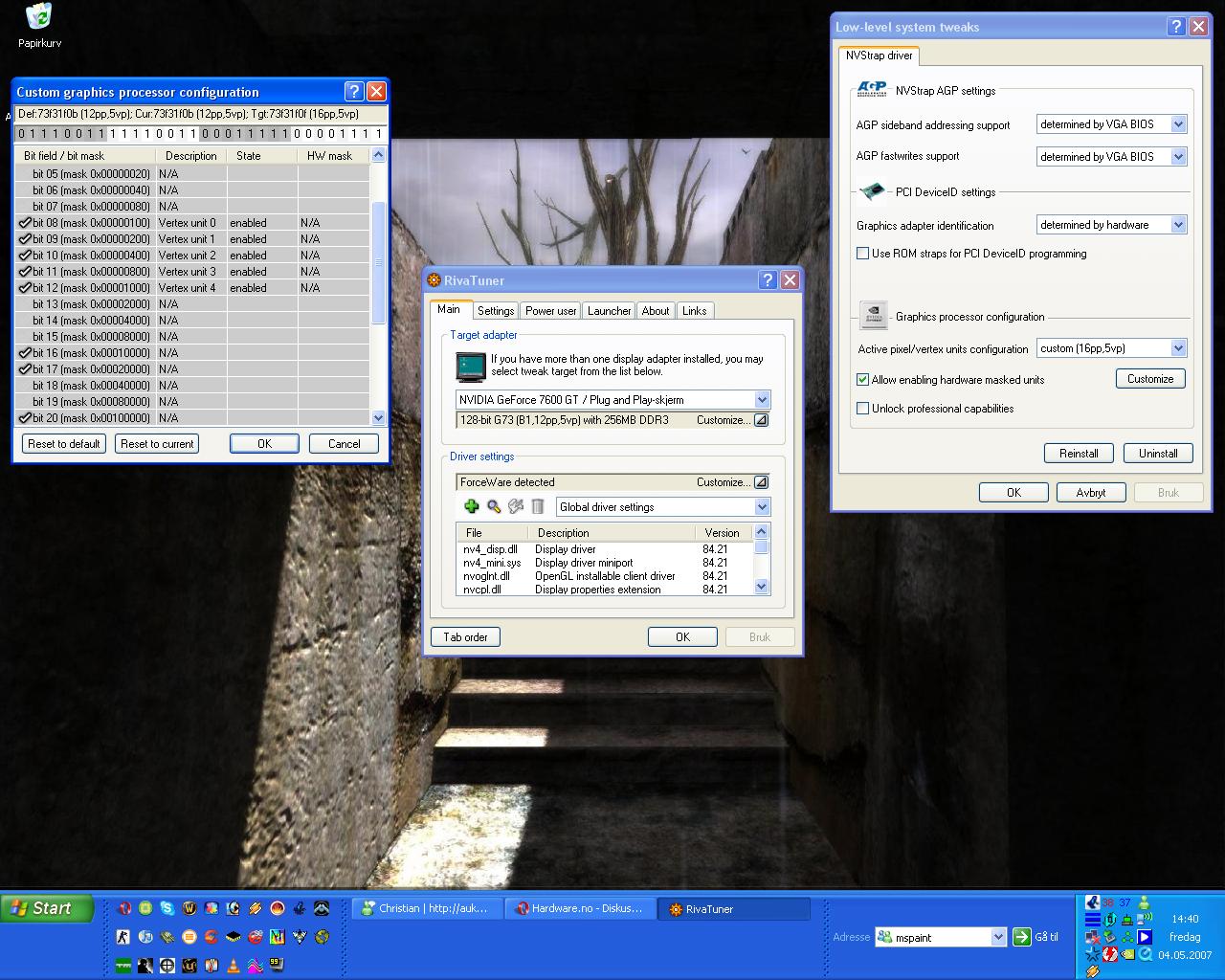The width and height of the screenshot is (1225, 980).
Task: Toggle bit 08 Vertex unit 0 checkmark
Action: point(25,223)
